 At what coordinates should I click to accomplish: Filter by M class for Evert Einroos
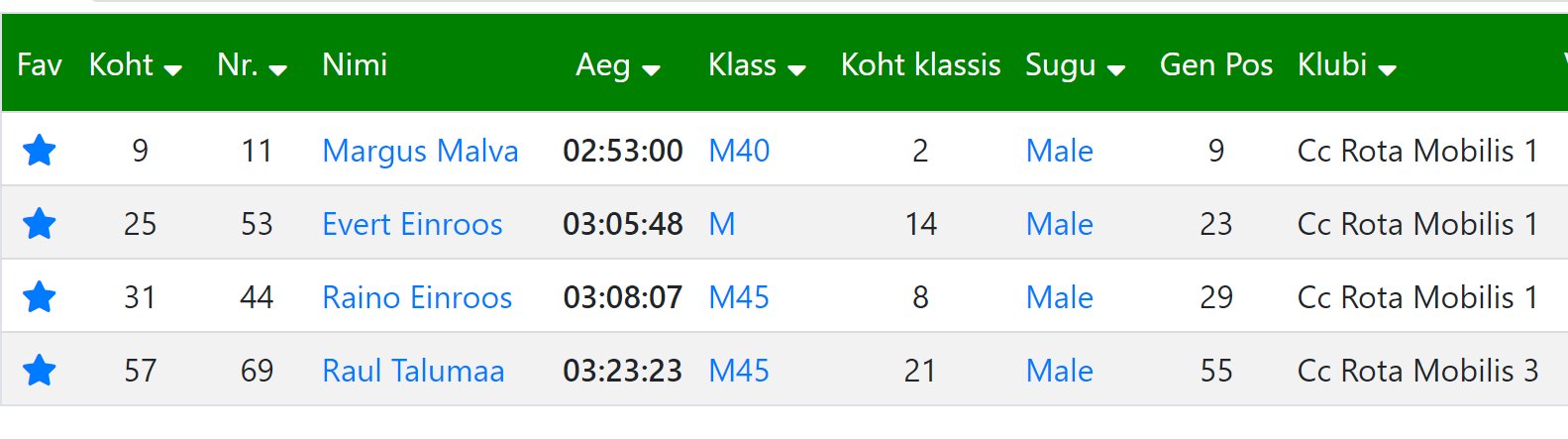click(x=722, y=224)
